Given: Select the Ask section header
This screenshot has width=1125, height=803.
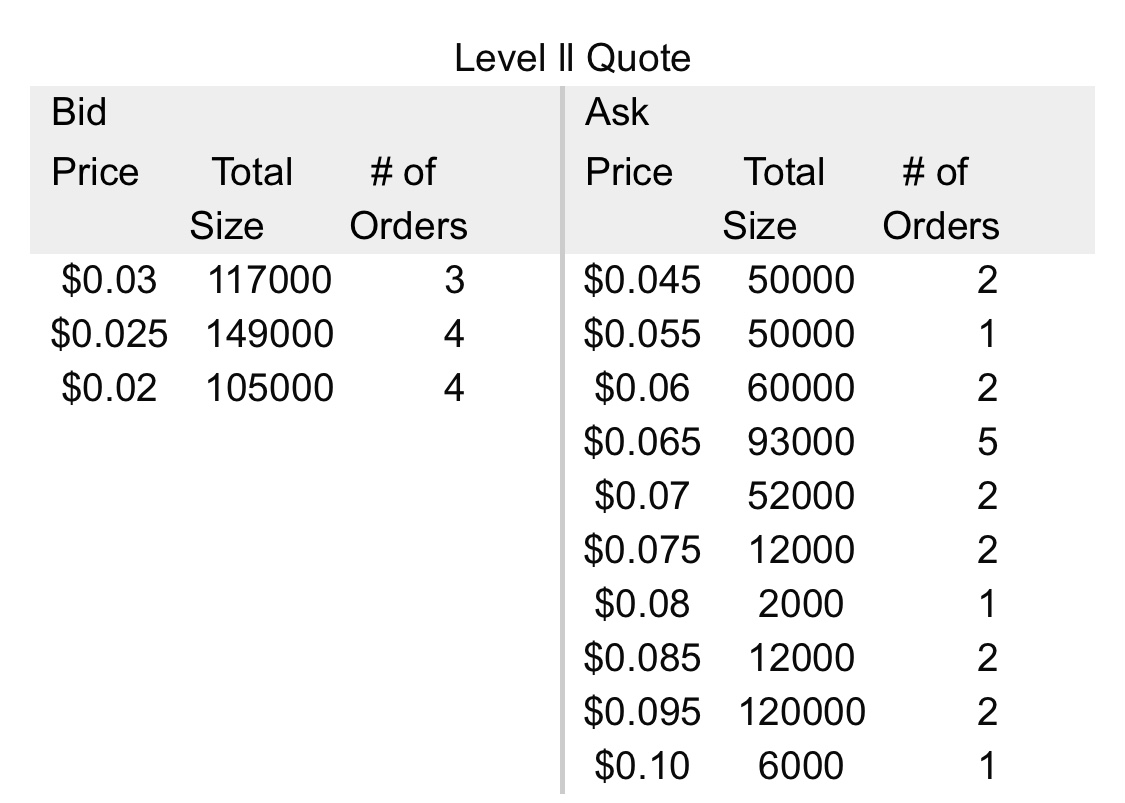Looking at the screenshot, I should tap(617, 112).
